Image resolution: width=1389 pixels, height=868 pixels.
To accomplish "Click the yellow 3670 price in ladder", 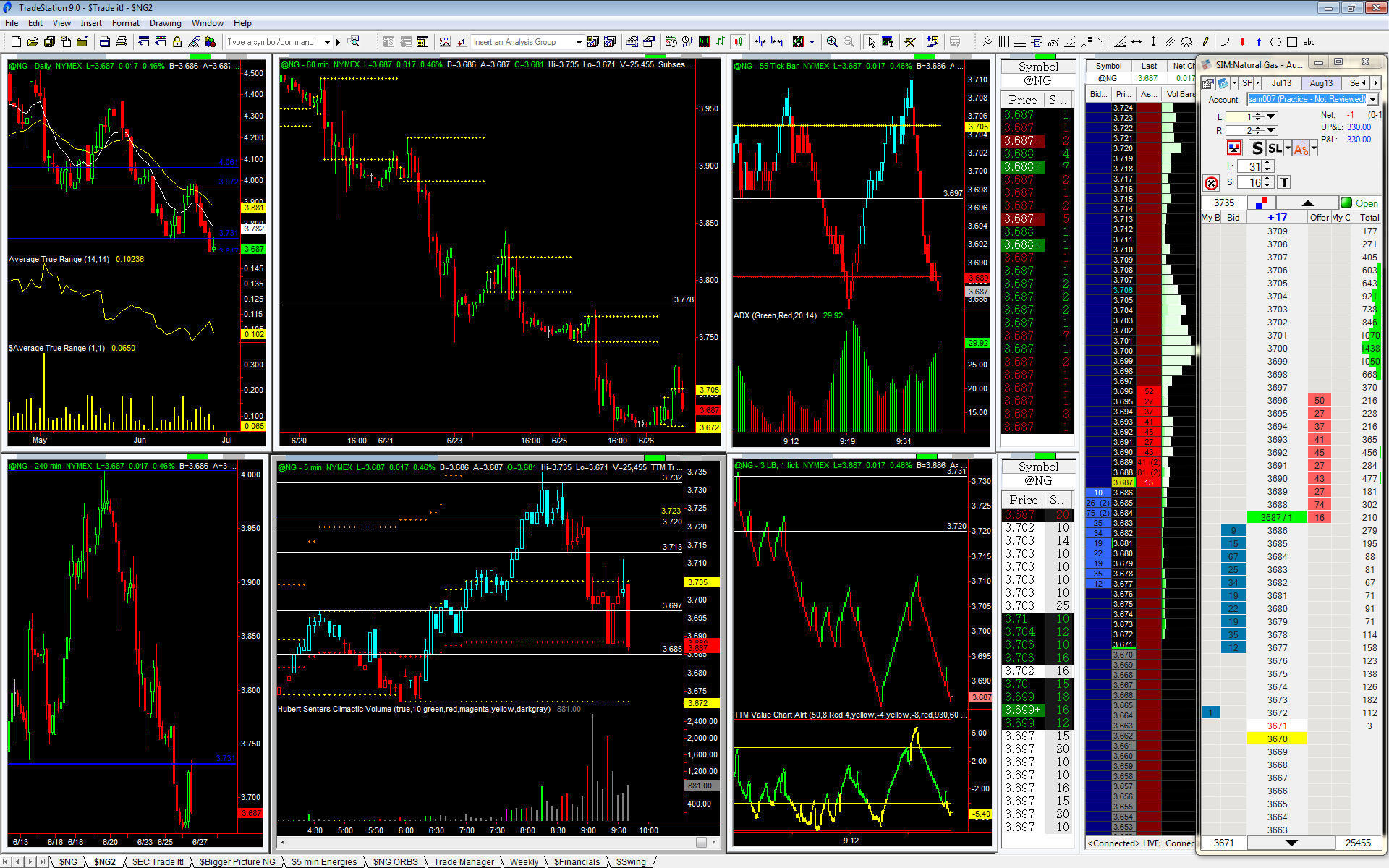I will coord(1277,739).
